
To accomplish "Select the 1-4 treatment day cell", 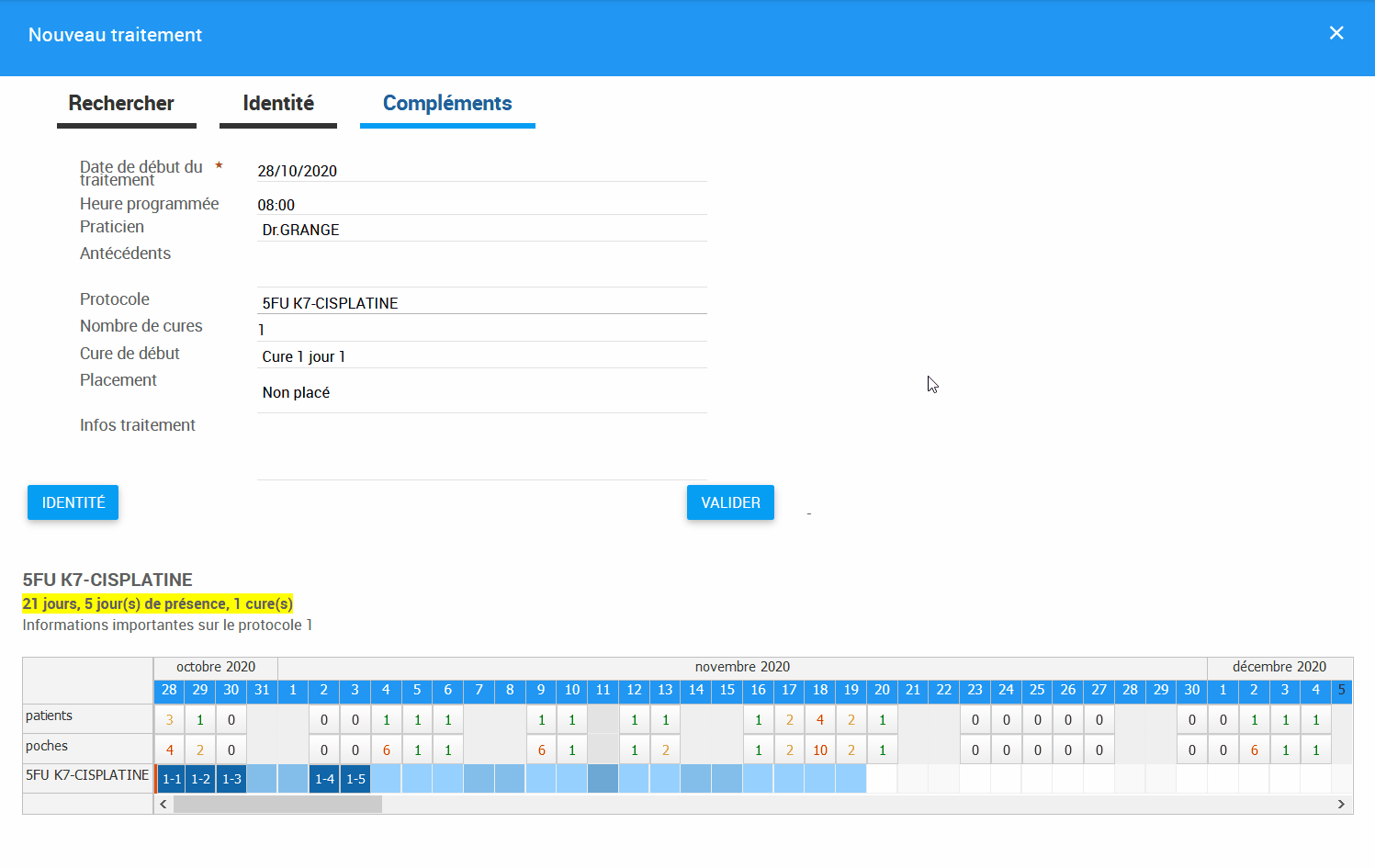I will (324, 779).
